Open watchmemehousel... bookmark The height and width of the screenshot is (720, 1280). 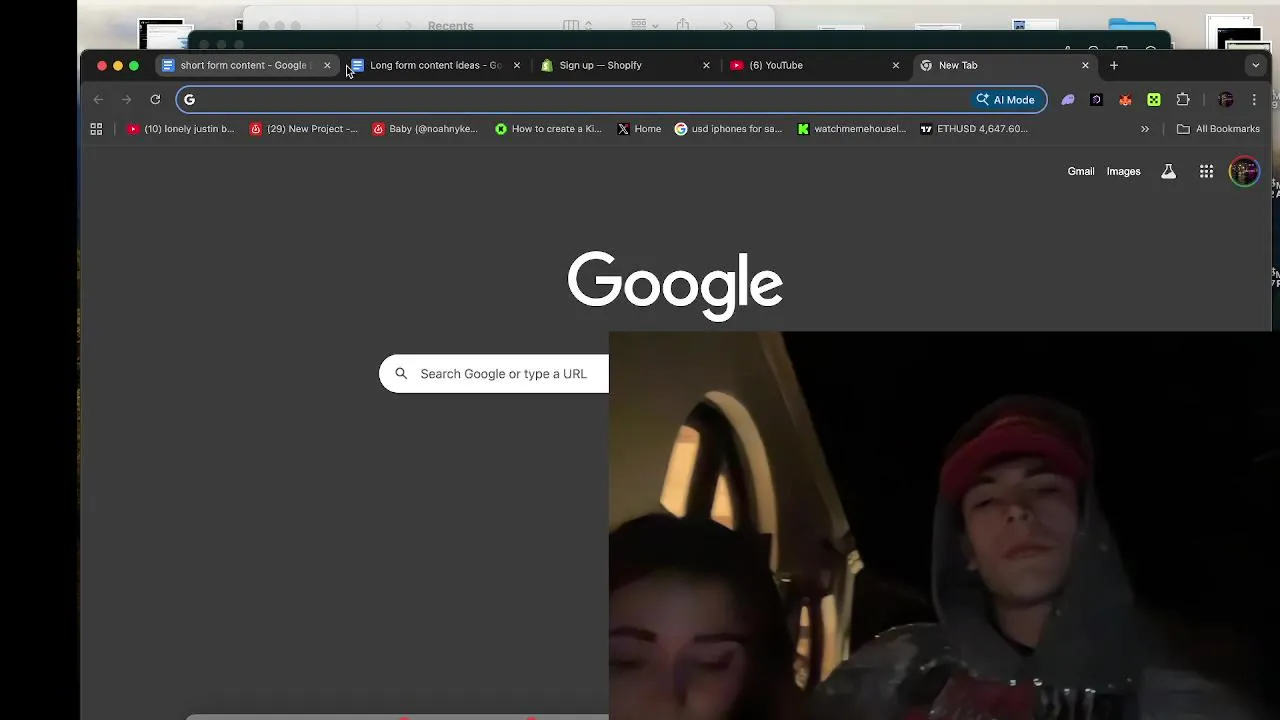851,128
